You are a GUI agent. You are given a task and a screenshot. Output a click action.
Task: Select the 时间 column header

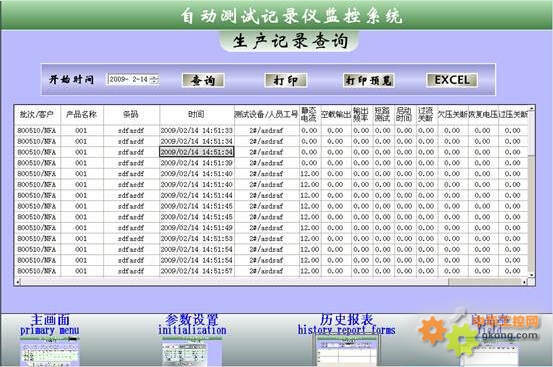tap(197, 115)
